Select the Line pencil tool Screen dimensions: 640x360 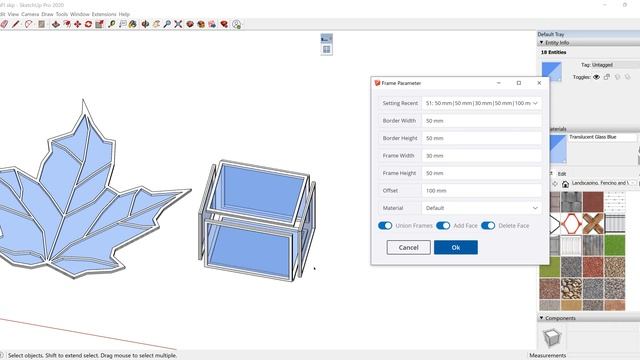tap(16, 24)
